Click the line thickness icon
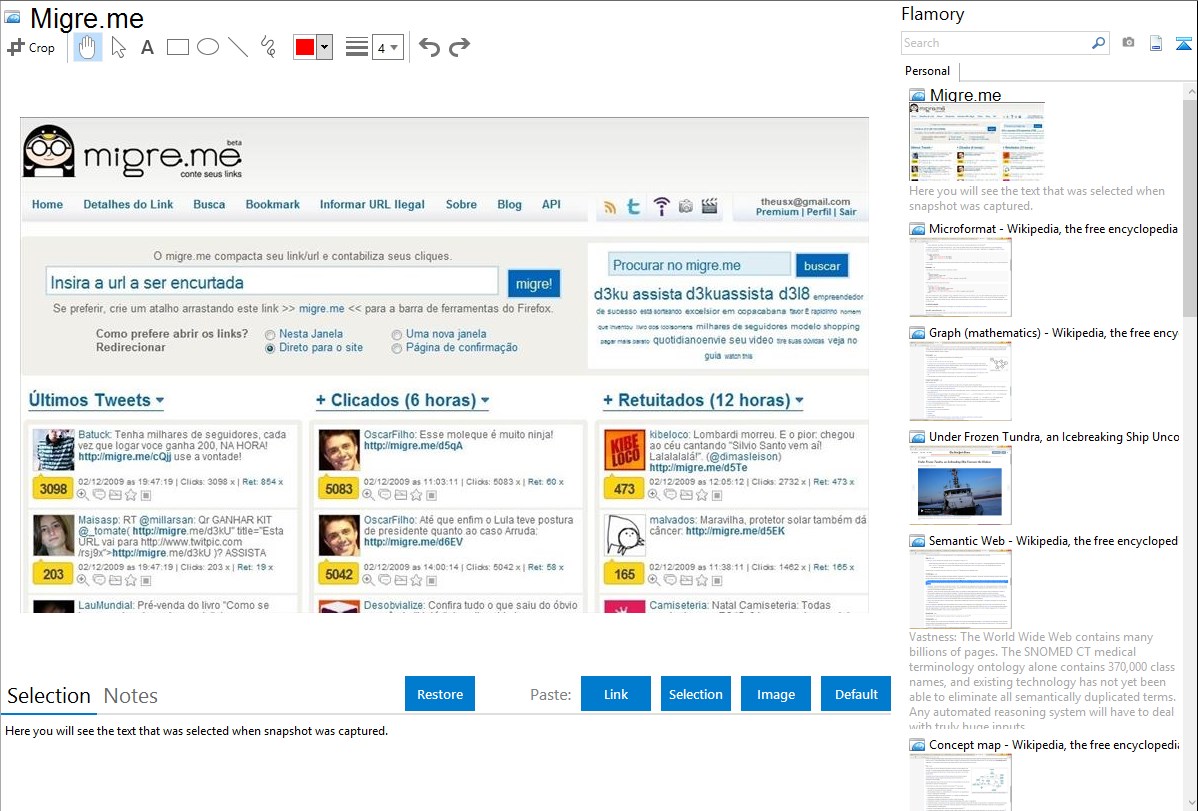1198x811 pixels. 357,47
